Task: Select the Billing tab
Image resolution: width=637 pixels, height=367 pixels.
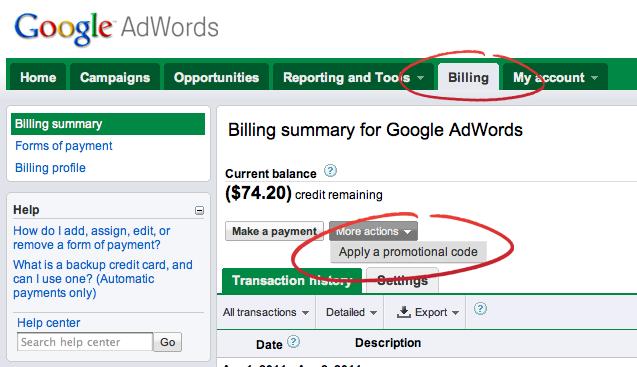Action: (468, 77)
